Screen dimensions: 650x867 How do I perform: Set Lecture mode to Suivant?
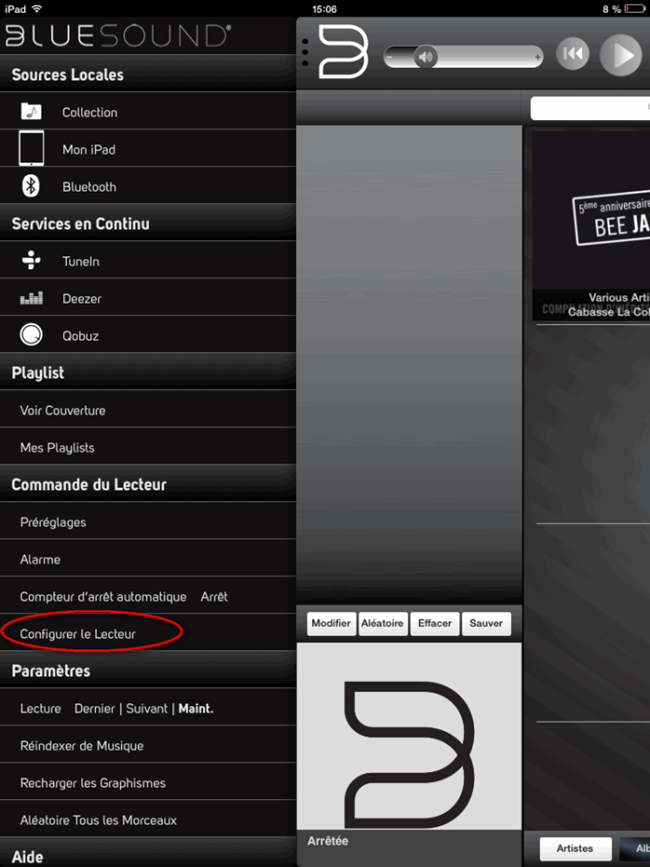point(146,708)
